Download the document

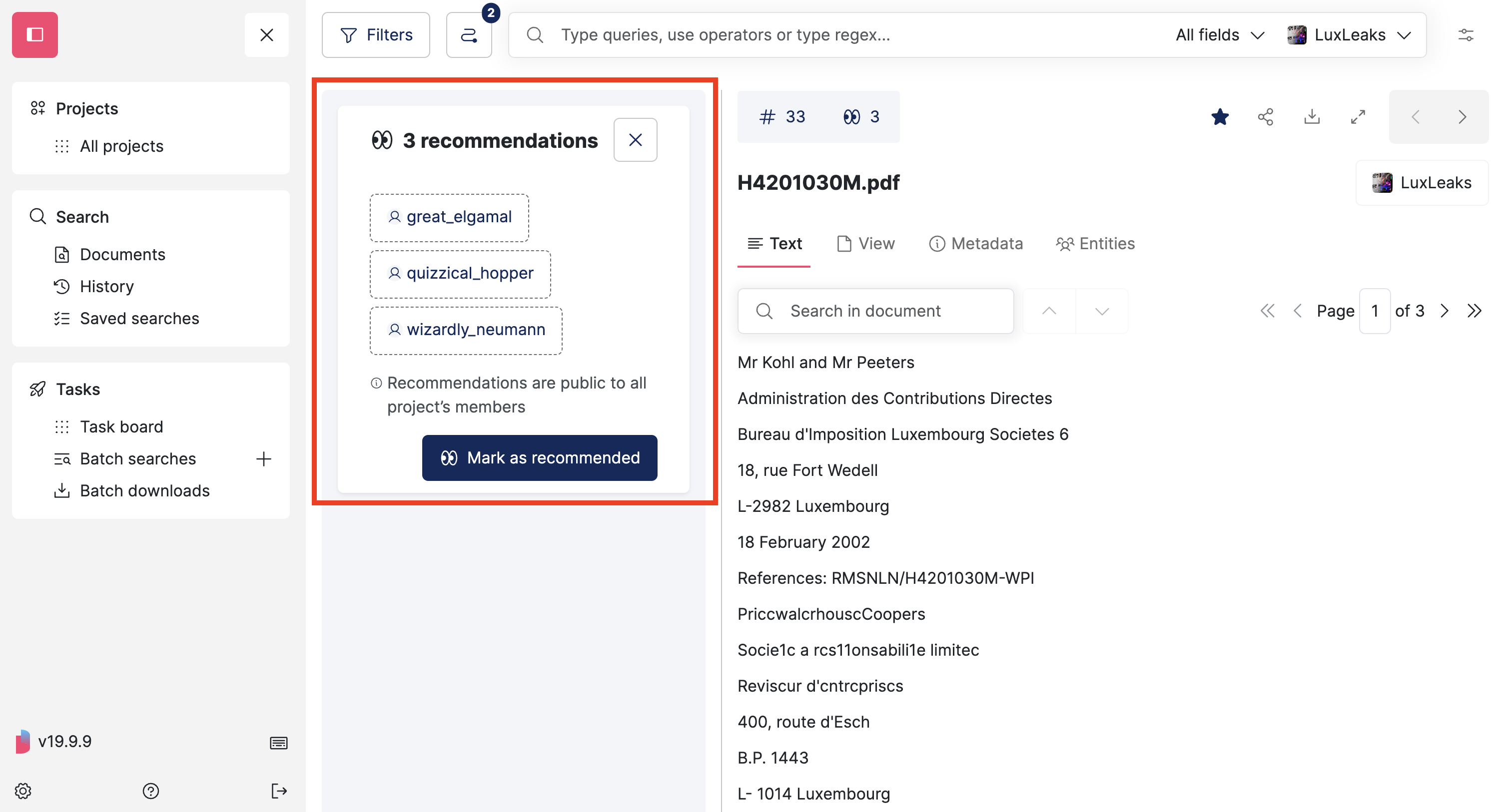[1312, 116]
